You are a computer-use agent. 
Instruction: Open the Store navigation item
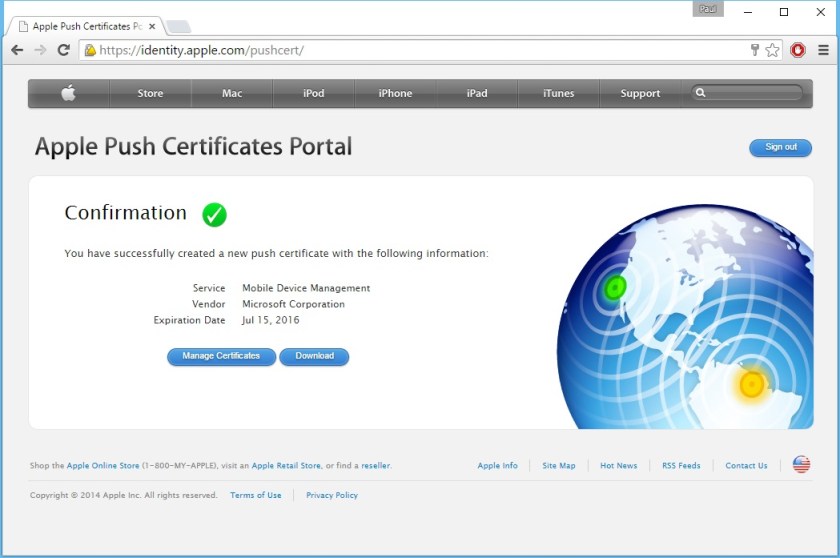pos(150,93)
